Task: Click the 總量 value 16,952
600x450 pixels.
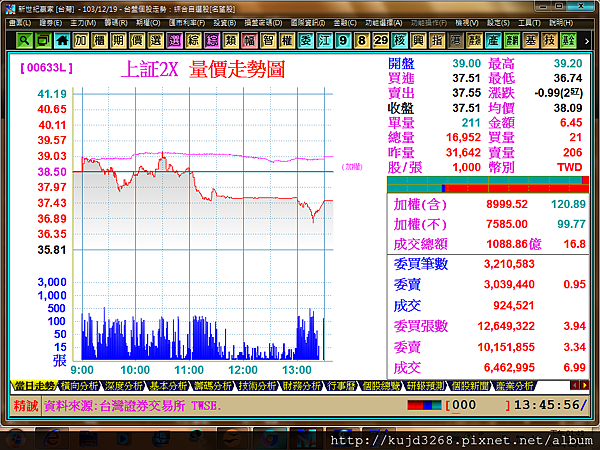Action: [x=463, y=137]
